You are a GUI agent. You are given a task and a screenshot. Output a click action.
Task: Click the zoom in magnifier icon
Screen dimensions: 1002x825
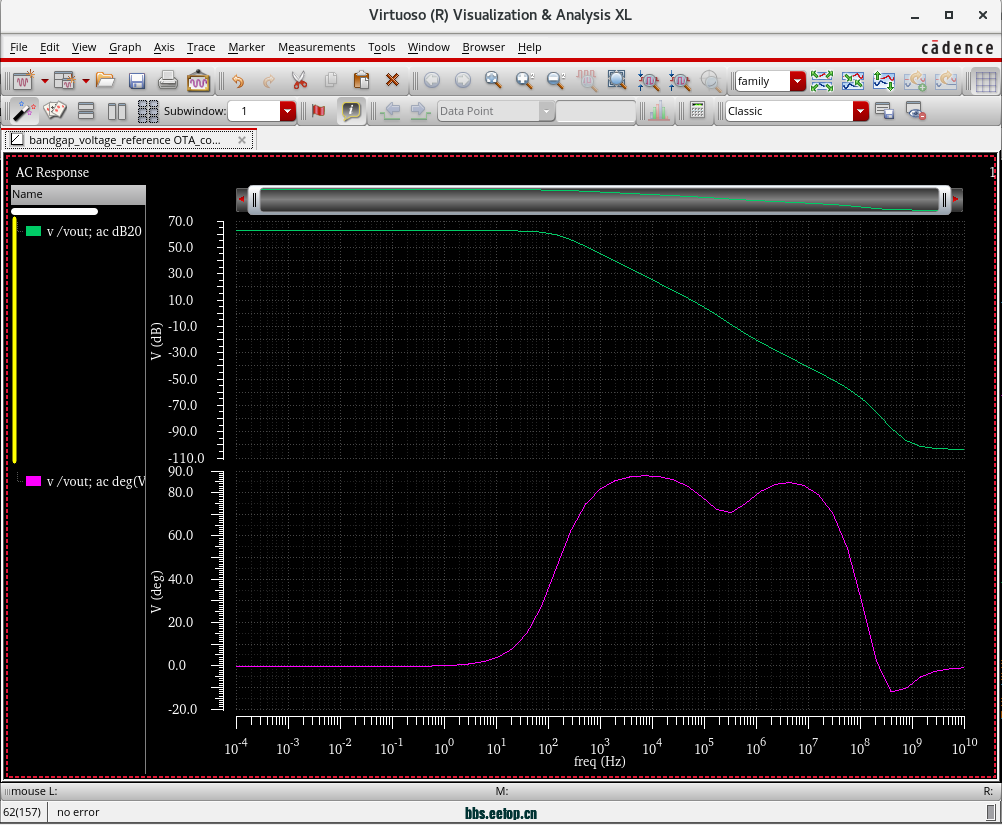click(525, 81)
